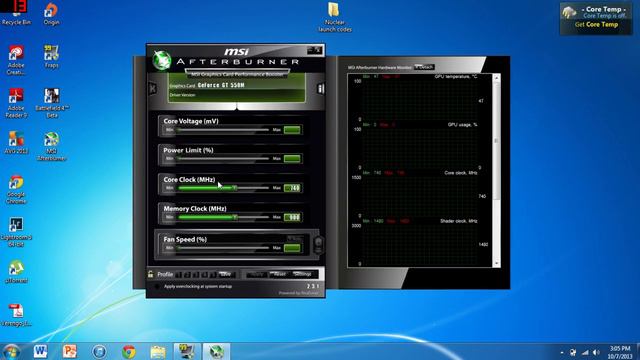Click the Core clock graph
The height and width of the screenshot is (360, 640).
point(420,196)
